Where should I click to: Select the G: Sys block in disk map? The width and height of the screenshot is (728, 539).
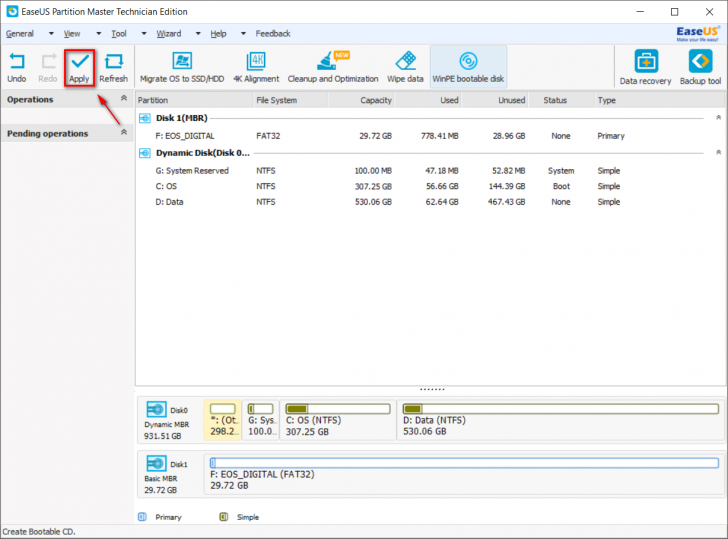point(261,420)
